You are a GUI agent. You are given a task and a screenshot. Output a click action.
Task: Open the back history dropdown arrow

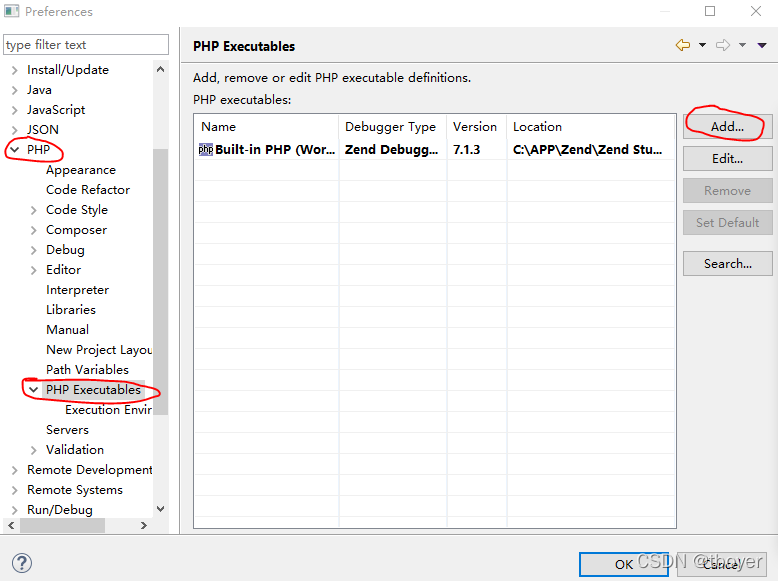703,45
